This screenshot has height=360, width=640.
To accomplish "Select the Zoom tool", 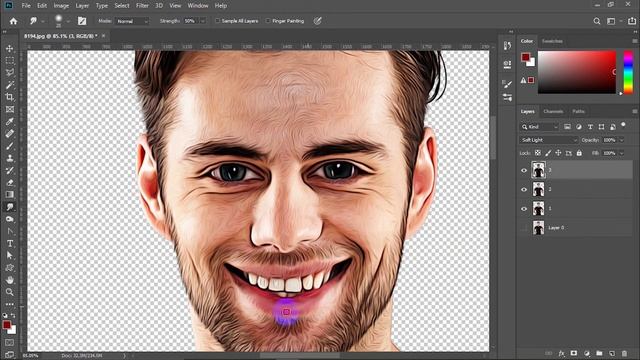I will [x=10, y=292].
